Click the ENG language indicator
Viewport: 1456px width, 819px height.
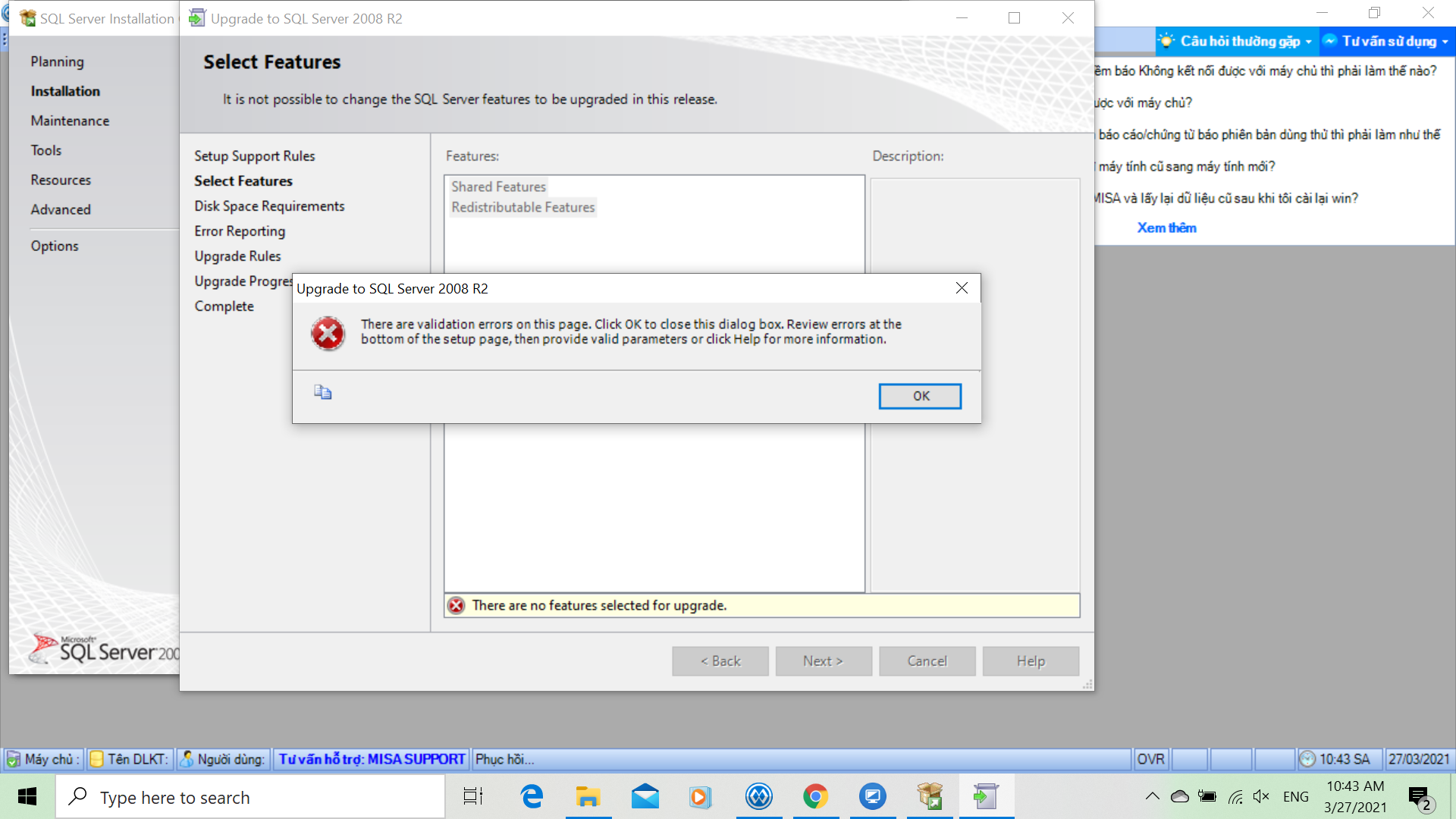(1296, 796)
